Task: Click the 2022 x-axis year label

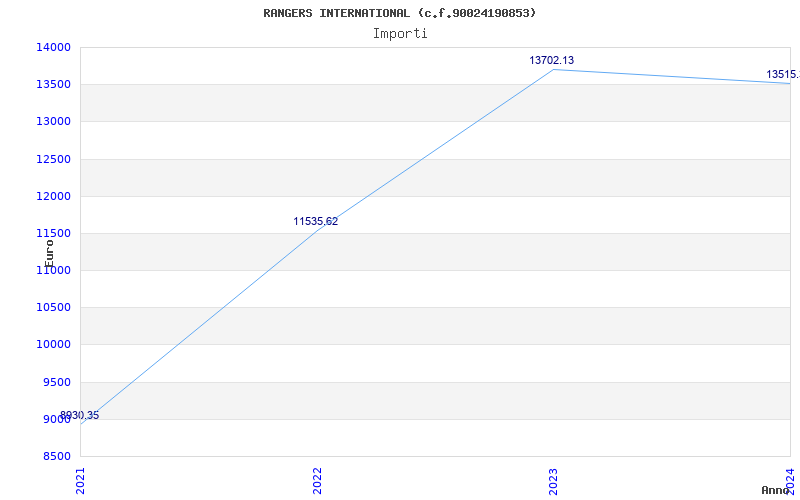Action: (x=318, y=479)
